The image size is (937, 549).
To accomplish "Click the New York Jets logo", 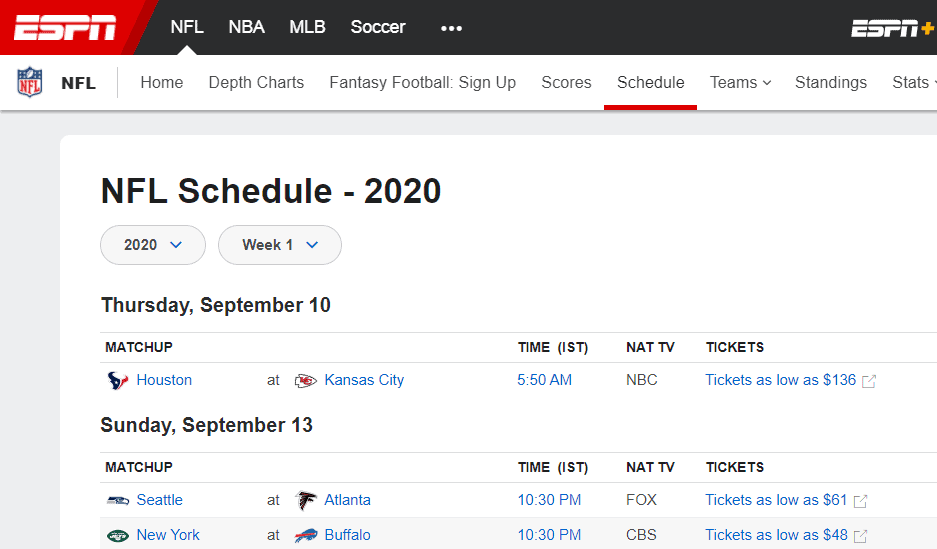I will click(x=118, y=535).
